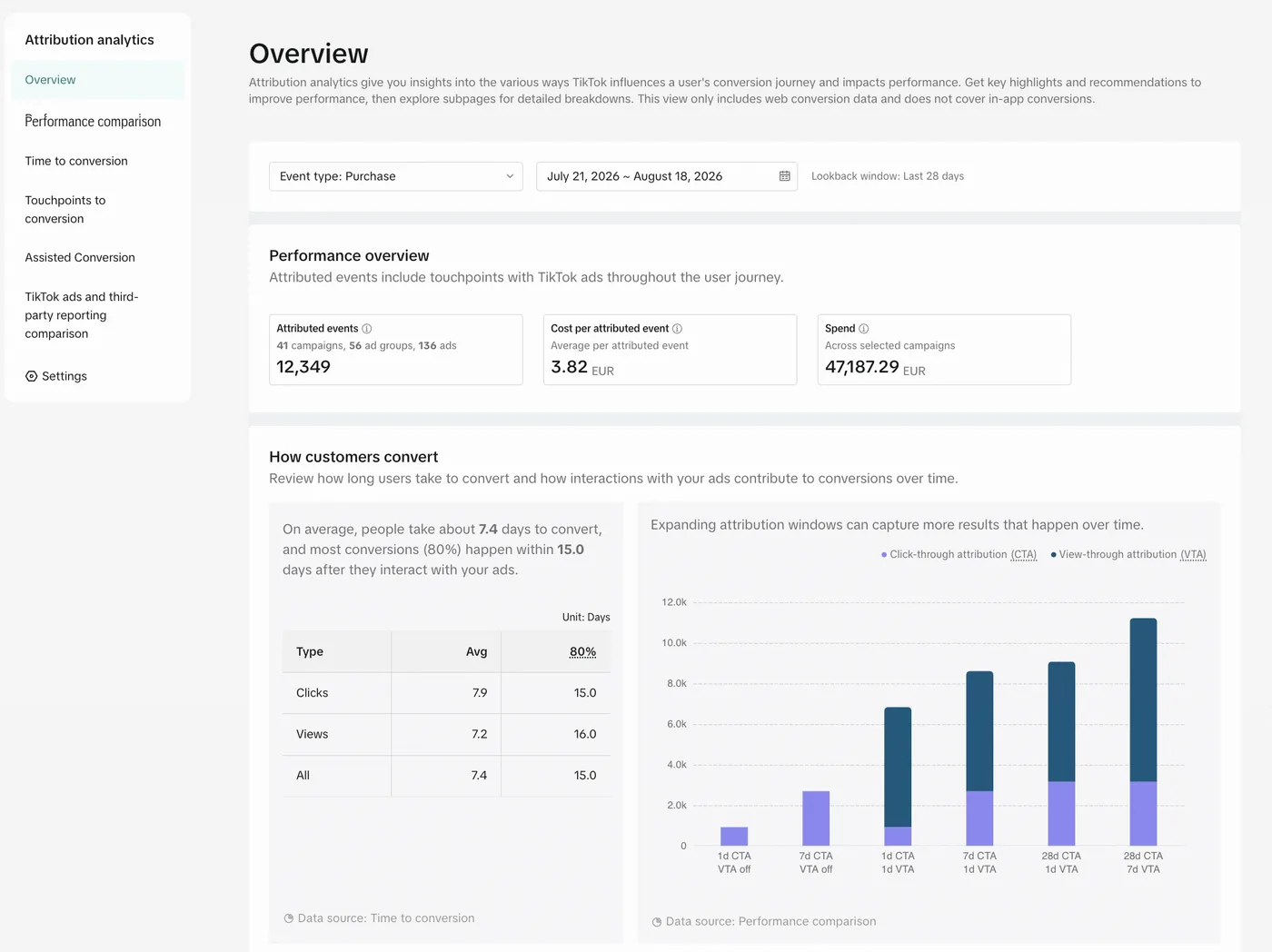Click the All row label in table

(303, 776)
